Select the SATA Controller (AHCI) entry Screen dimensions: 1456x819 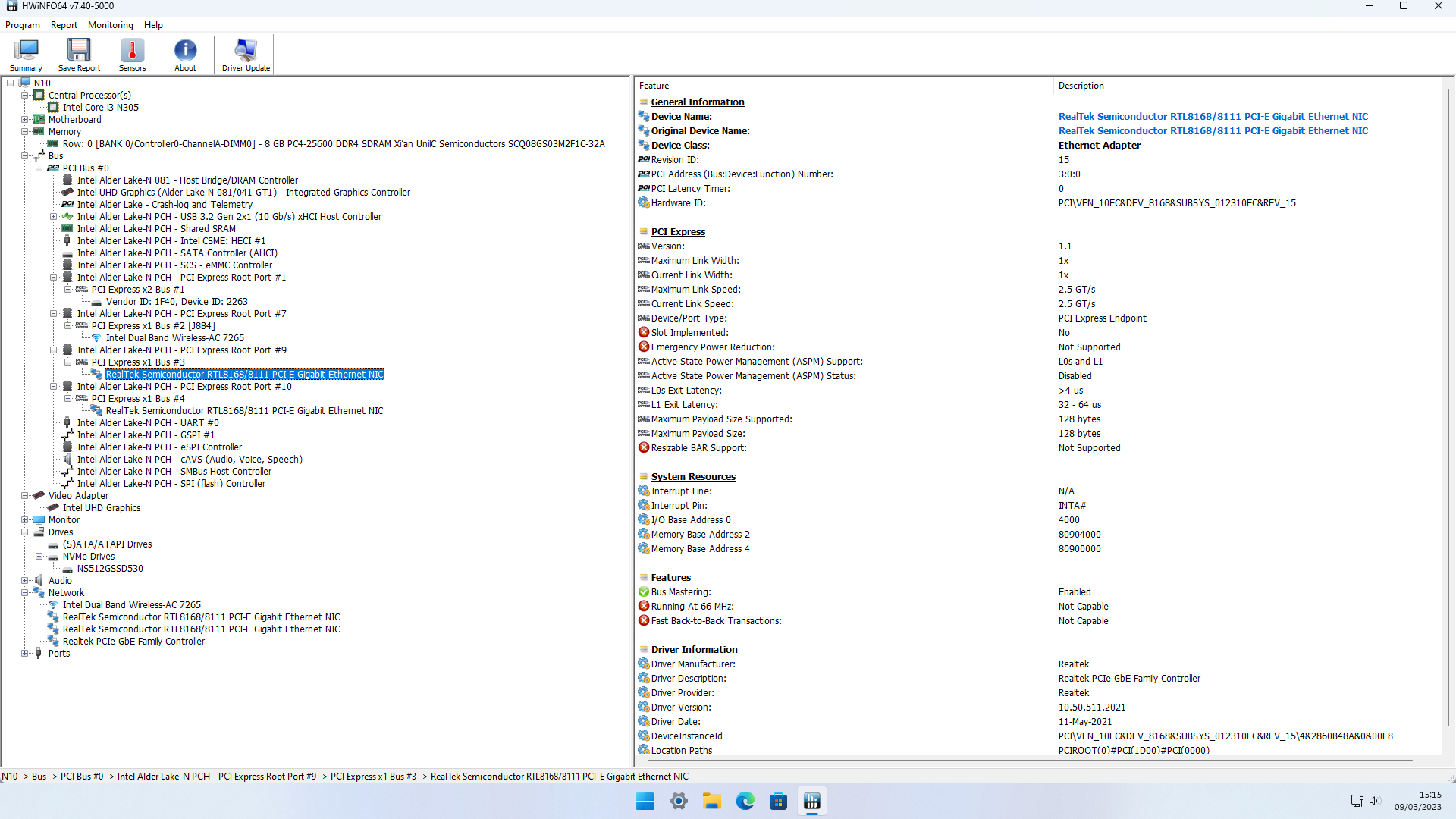(177, 253)
